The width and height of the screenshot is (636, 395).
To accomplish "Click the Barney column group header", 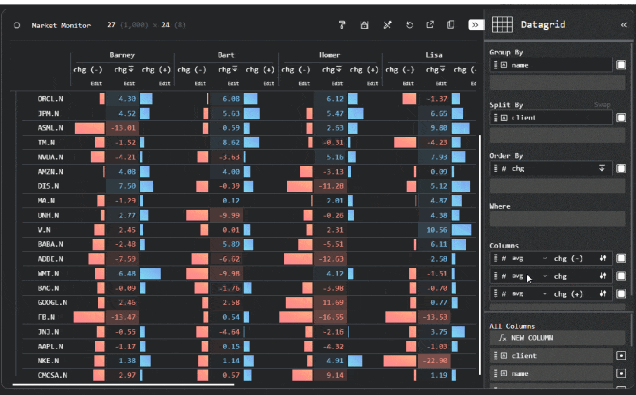I will point(122,55).
